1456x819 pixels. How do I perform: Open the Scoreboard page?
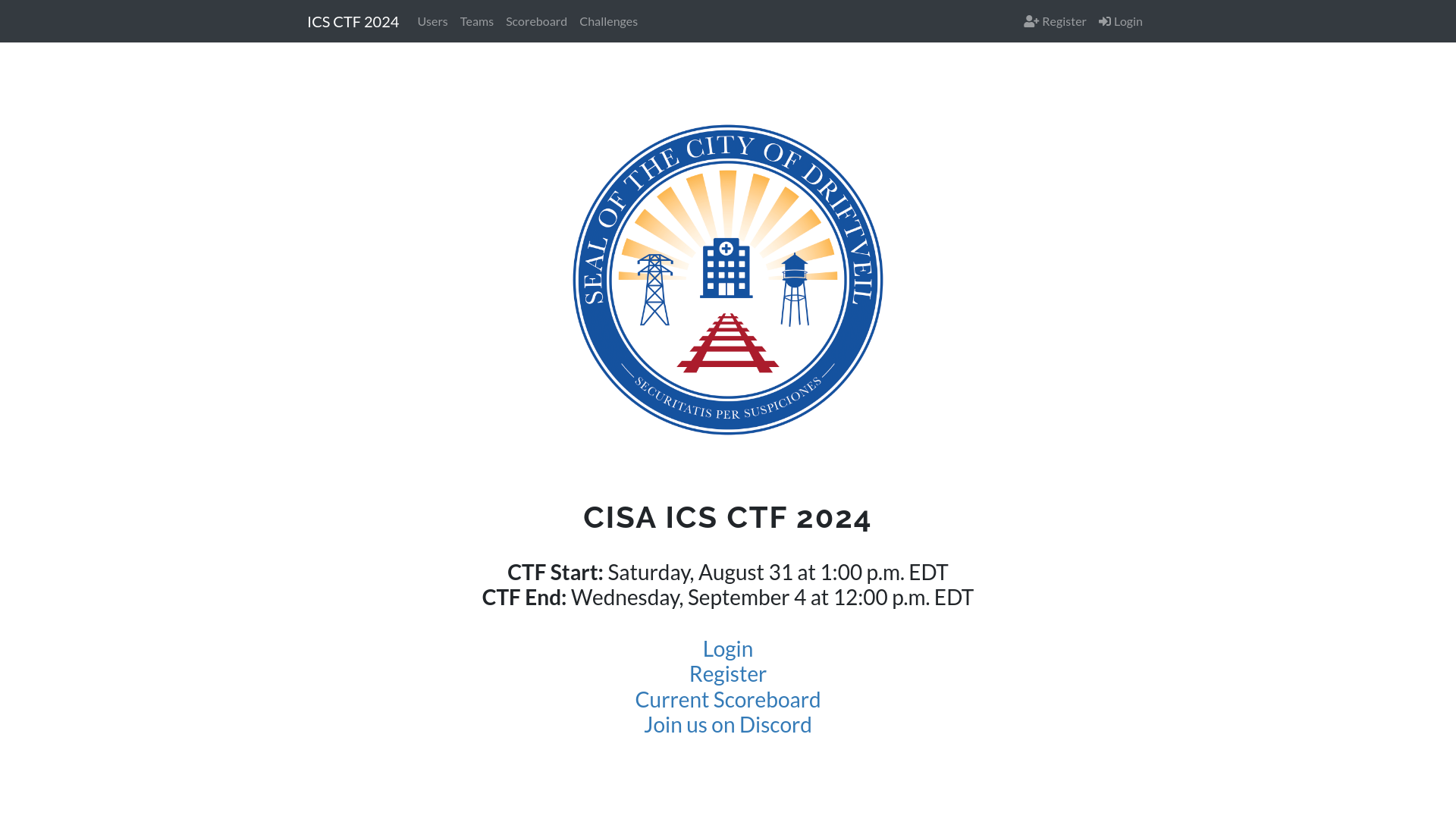(x=536, y=21)
